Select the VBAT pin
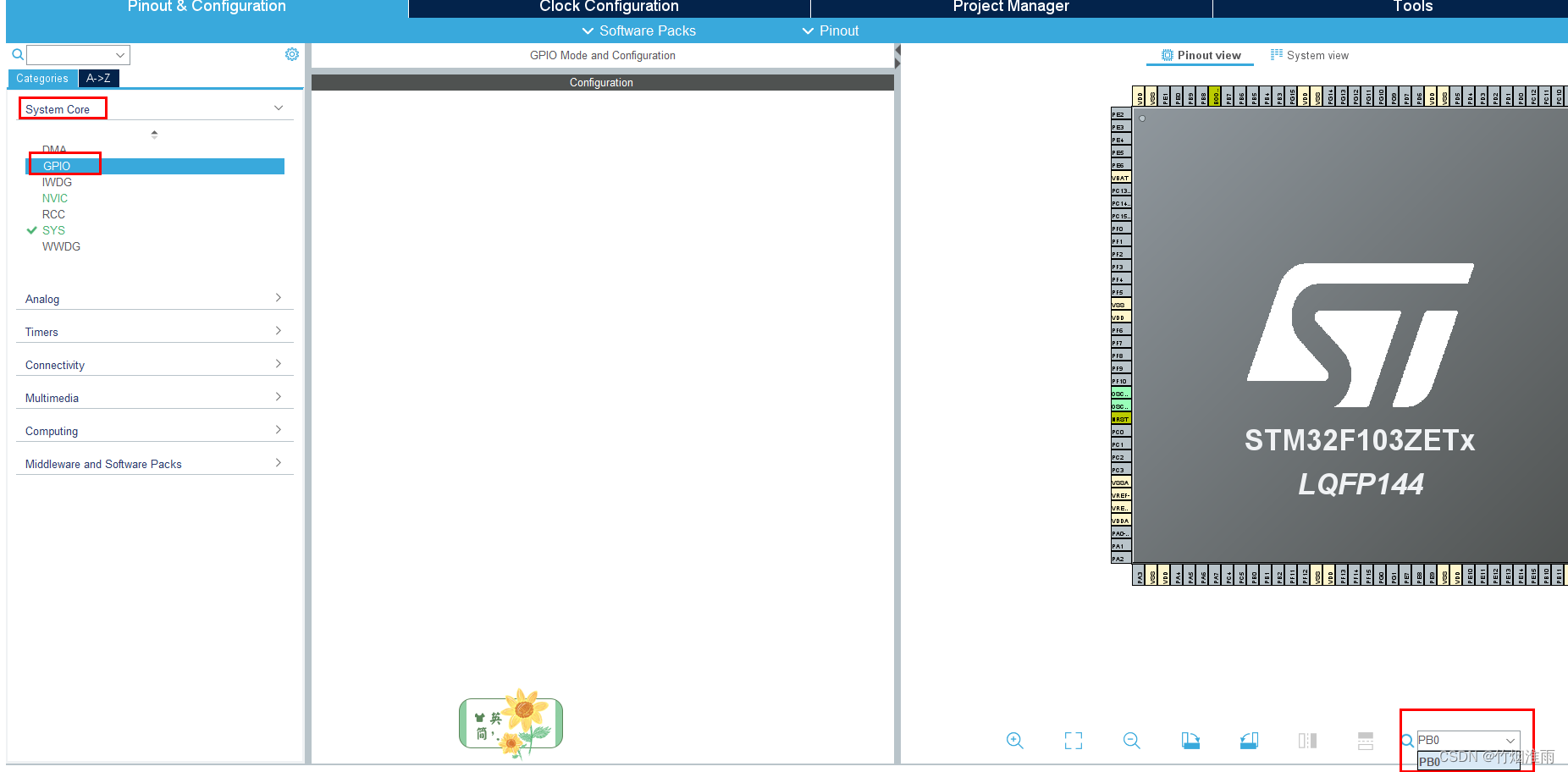 coord(1120,178)
